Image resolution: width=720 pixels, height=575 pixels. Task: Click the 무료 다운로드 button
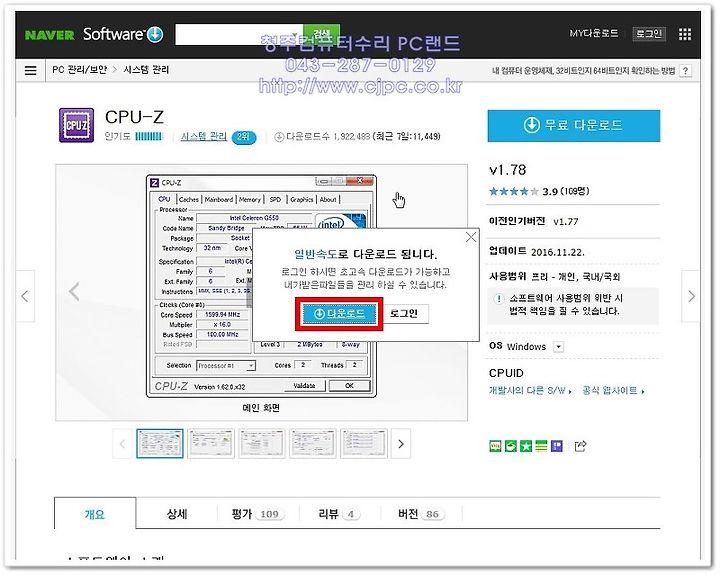pos(574,125)
